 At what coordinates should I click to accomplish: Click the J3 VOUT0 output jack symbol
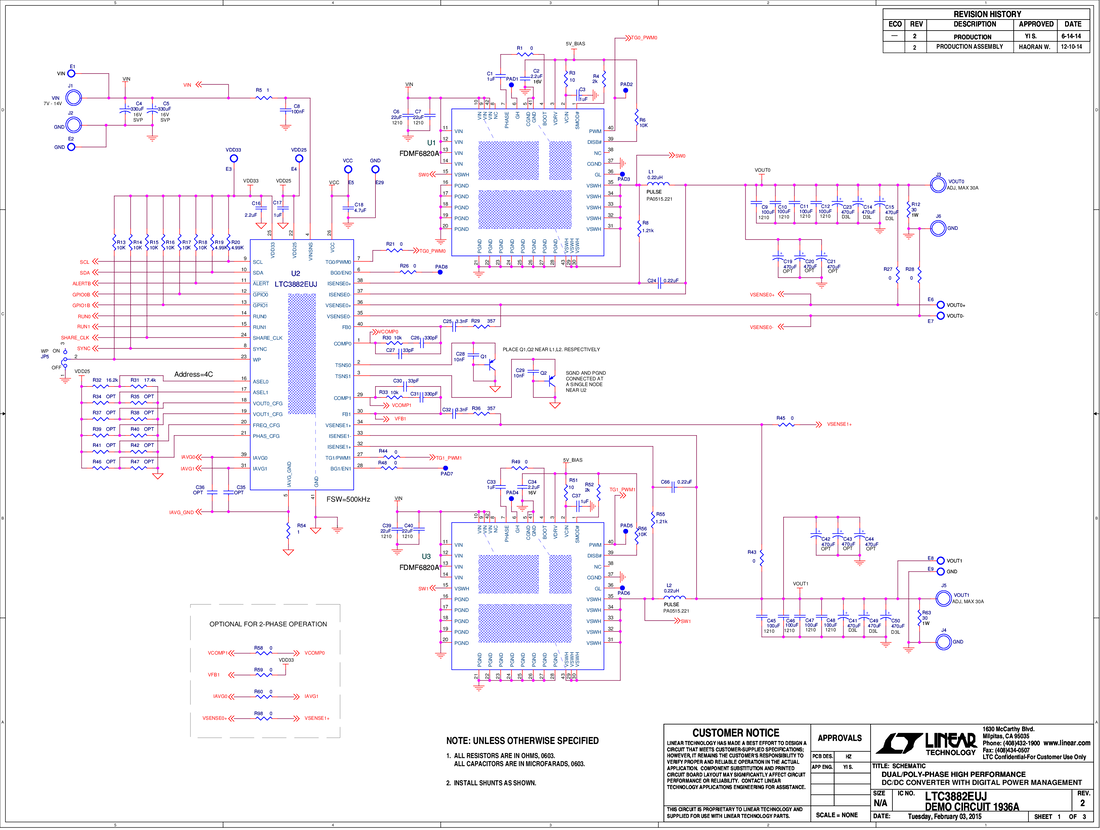(938, 185)
